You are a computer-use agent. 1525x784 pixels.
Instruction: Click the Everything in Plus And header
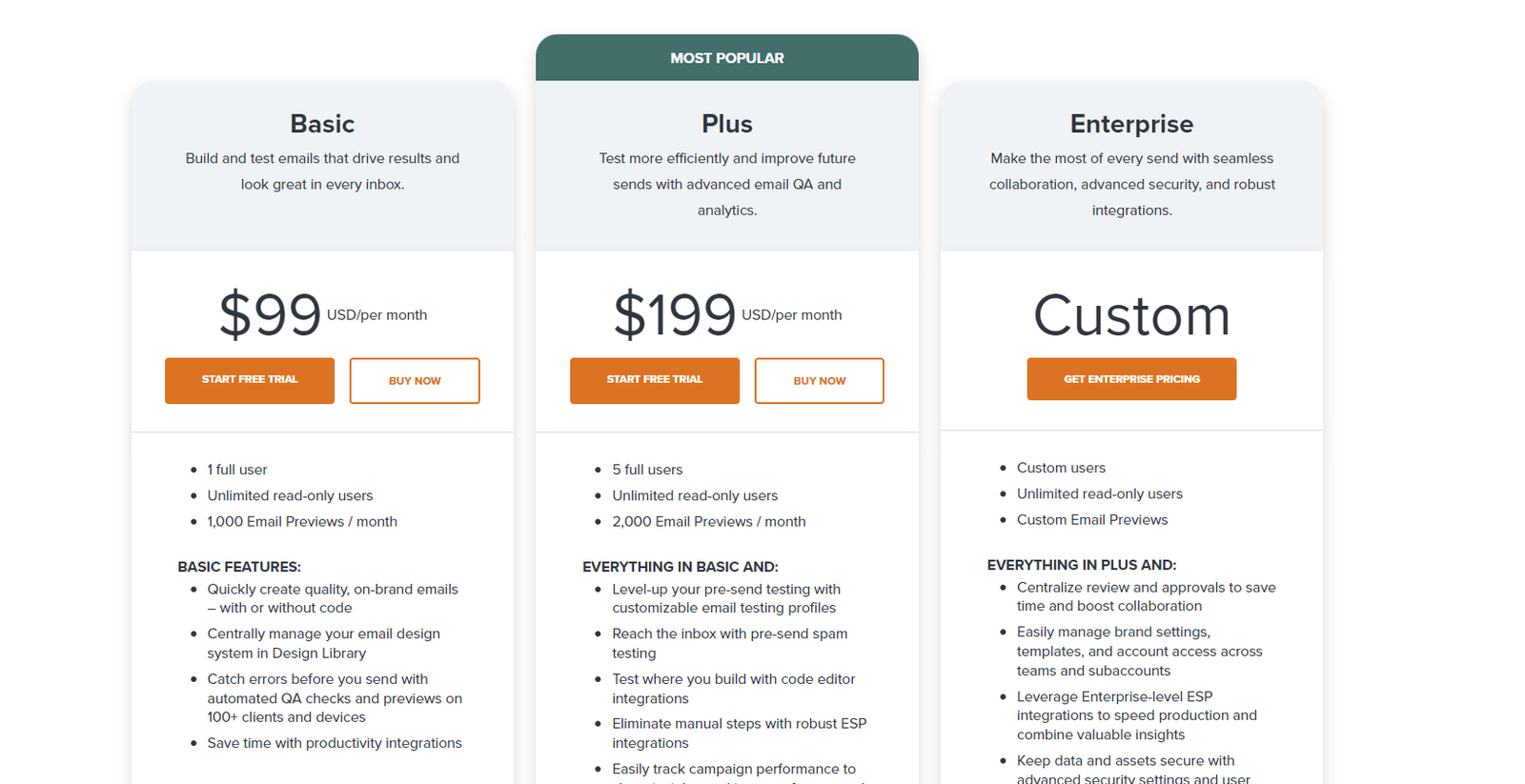pos(1082,564)
